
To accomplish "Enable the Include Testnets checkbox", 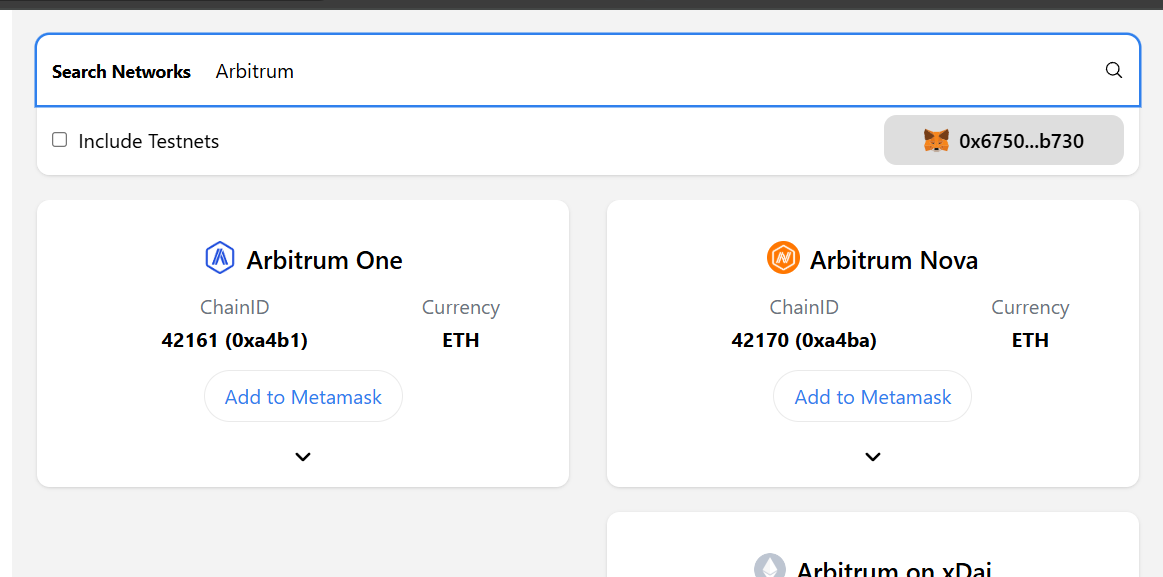I will pyautogui.click(x=59, y=139).
